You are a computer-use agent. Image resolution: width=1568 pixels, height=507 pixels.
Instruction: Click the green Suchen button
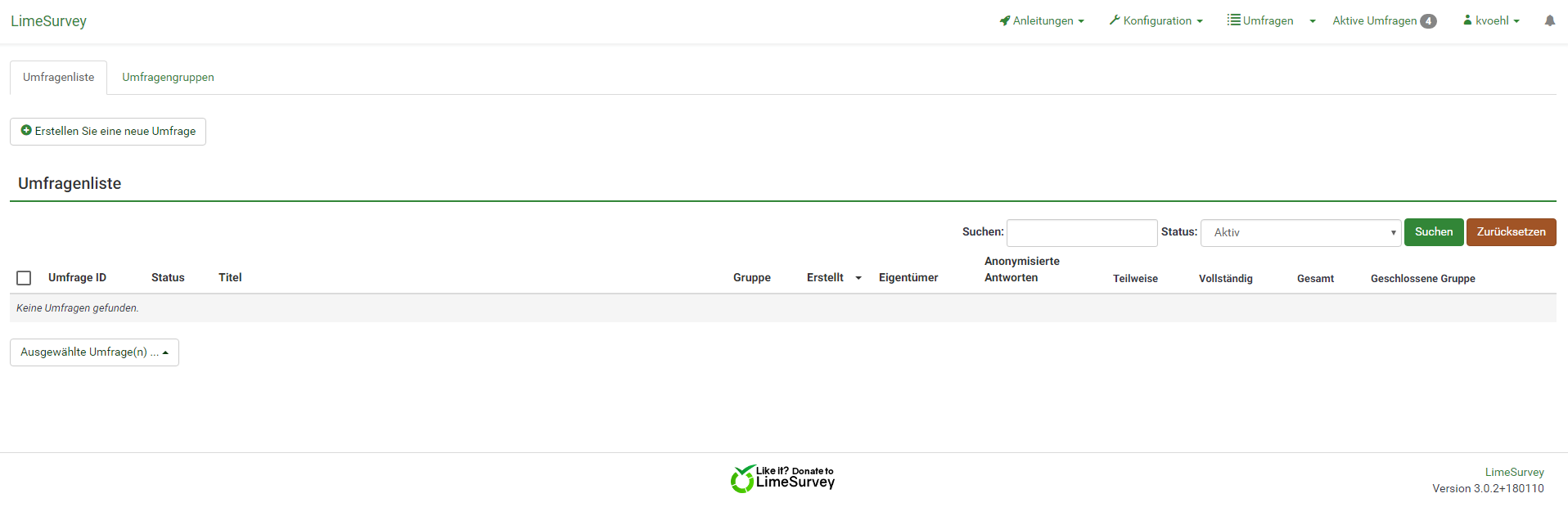coord(1434,232)
